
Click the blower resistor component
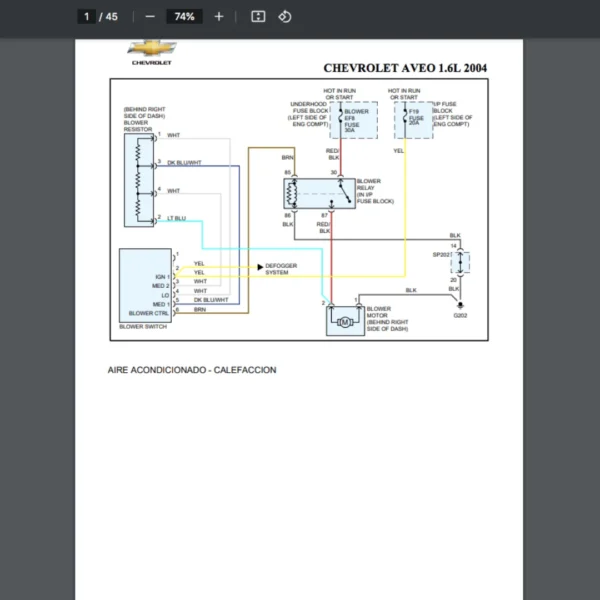coord(138,177)
